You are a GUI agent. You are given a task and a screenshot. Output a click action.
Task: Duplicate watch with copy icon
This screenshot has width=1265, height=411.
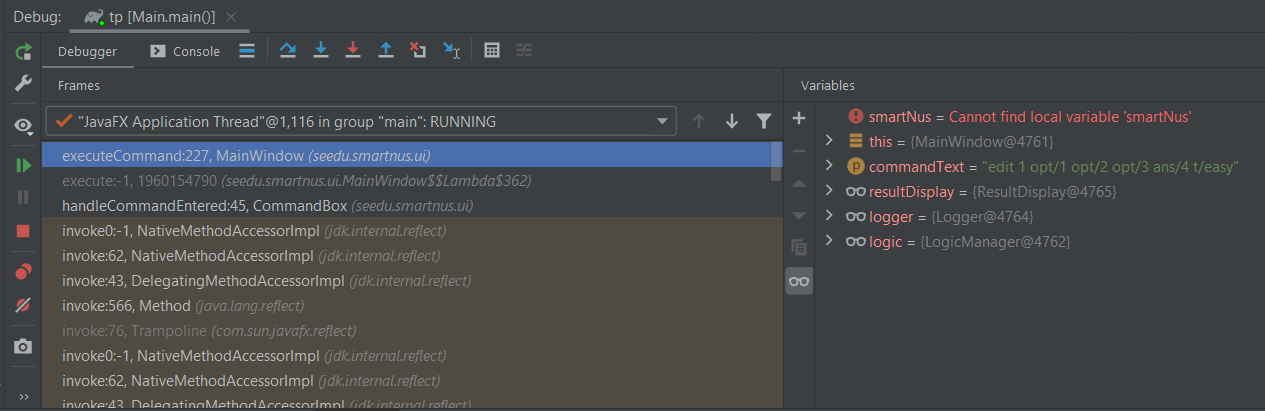pos(799,247)
